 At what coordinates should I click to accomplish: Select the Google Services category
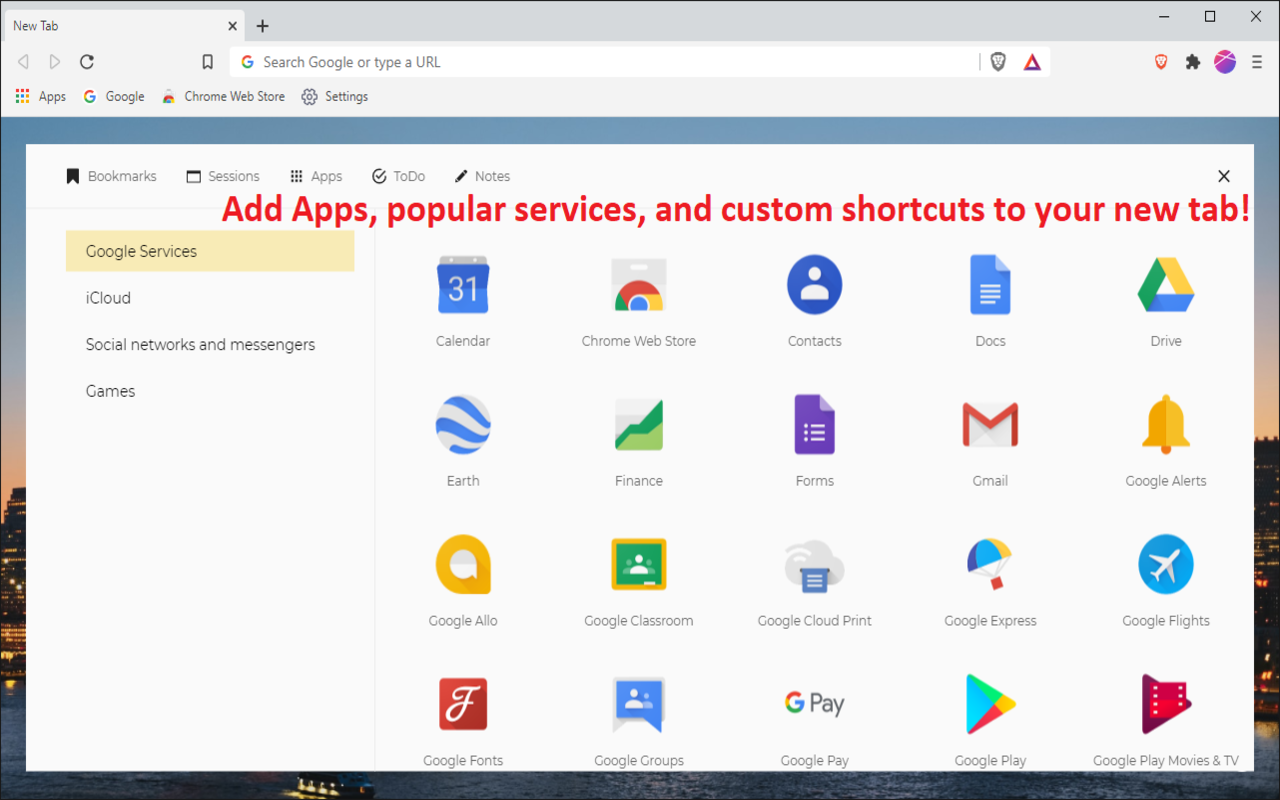pos(210,251)
